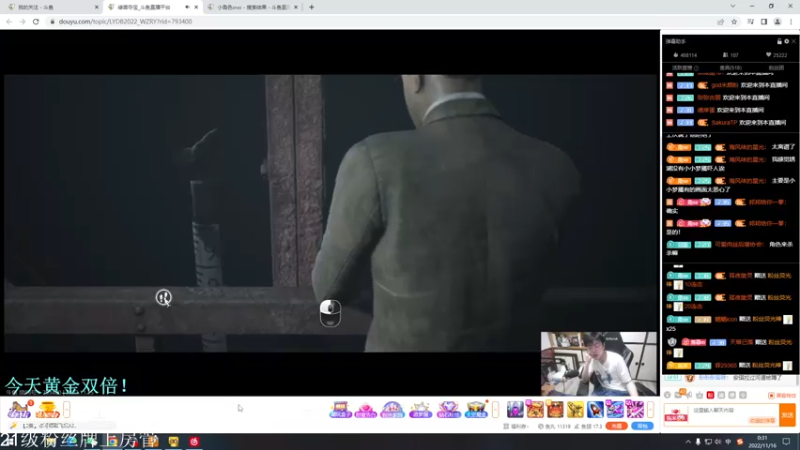Open the tab search chevron
This screenshot has width=800, height=450.
pyautogui.click(x=733, y=6)
